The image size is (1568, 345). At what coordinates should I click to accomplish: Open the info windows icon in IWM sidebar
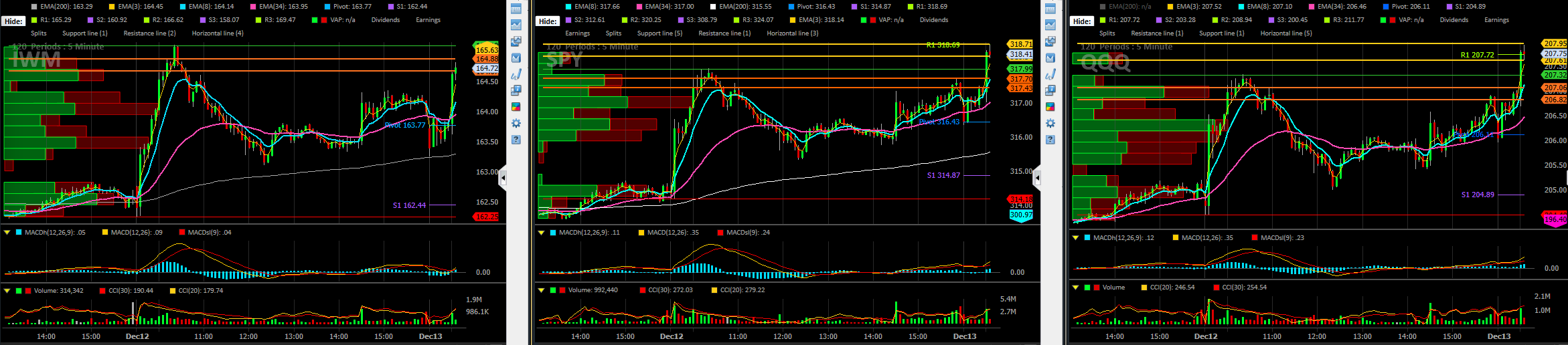[x=516, y=90]
